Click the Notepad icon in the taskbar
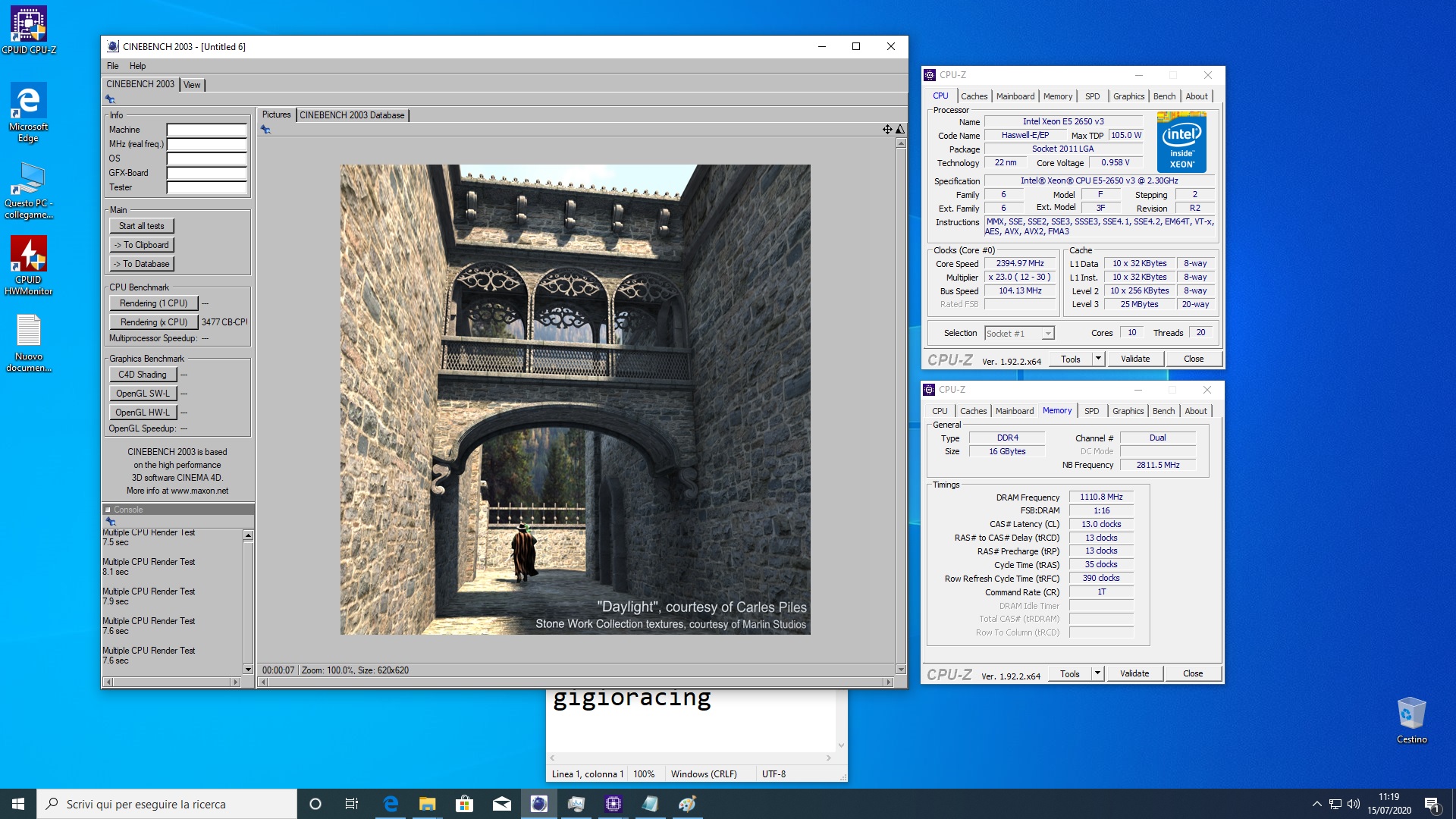This screenshot has height=819, width=1456. 651,804
